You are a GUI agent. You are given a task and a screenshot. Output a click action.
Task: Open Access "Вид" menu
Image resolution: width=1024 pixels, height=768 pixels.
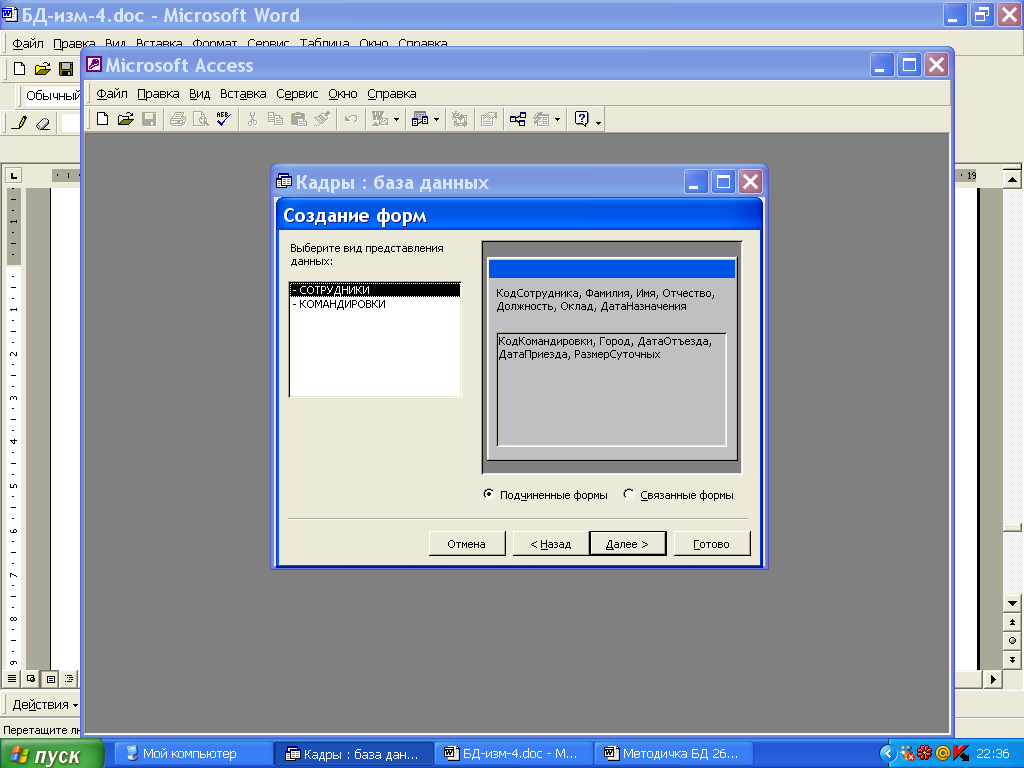pyautogui.click(x=200, y=93)
